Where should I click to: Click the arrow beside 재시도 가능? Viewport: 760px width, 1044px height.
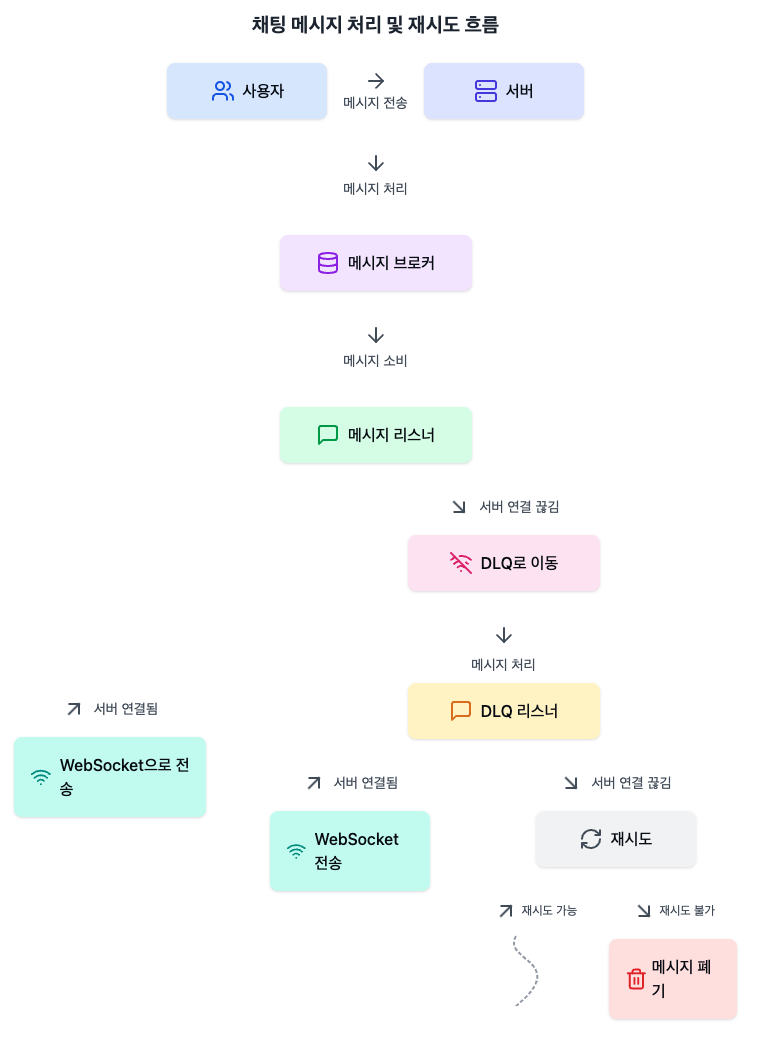tap(506, 911)
